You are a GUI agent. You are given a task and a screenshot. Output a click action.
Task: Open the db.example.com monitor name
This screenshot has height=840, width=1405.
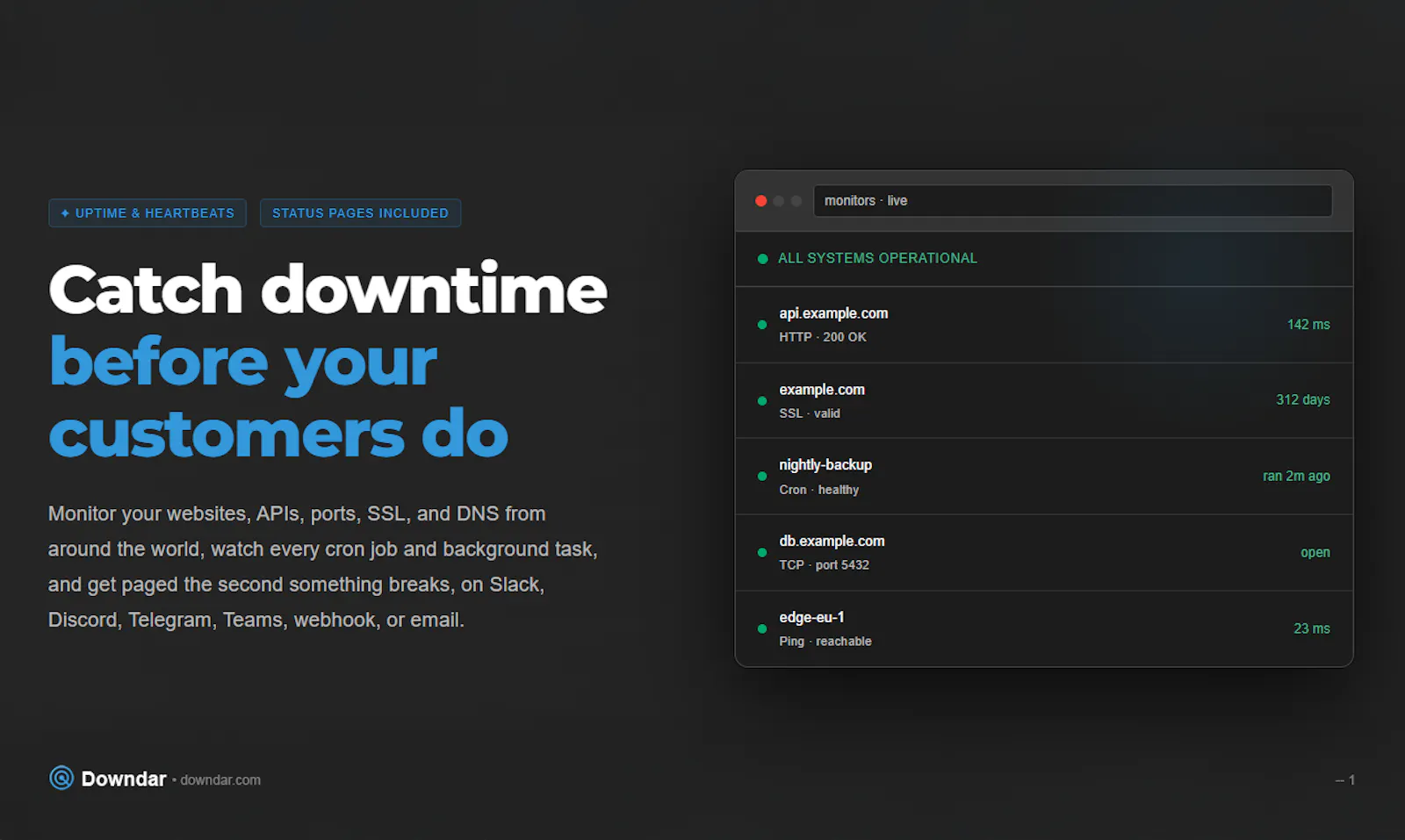click(x=832, y=542)
